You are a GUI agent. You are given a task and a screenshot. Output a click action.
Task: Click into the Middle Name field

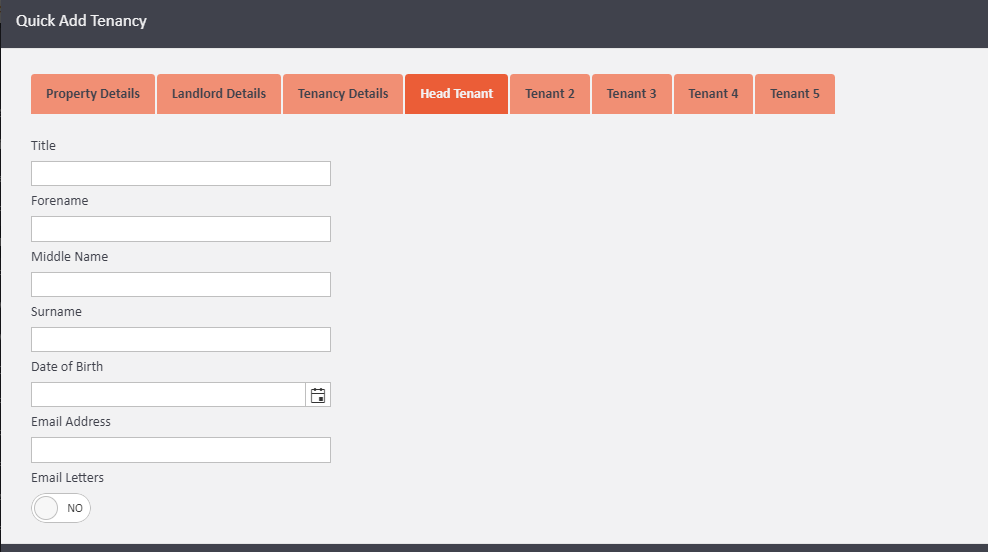[x=180, y=285]
